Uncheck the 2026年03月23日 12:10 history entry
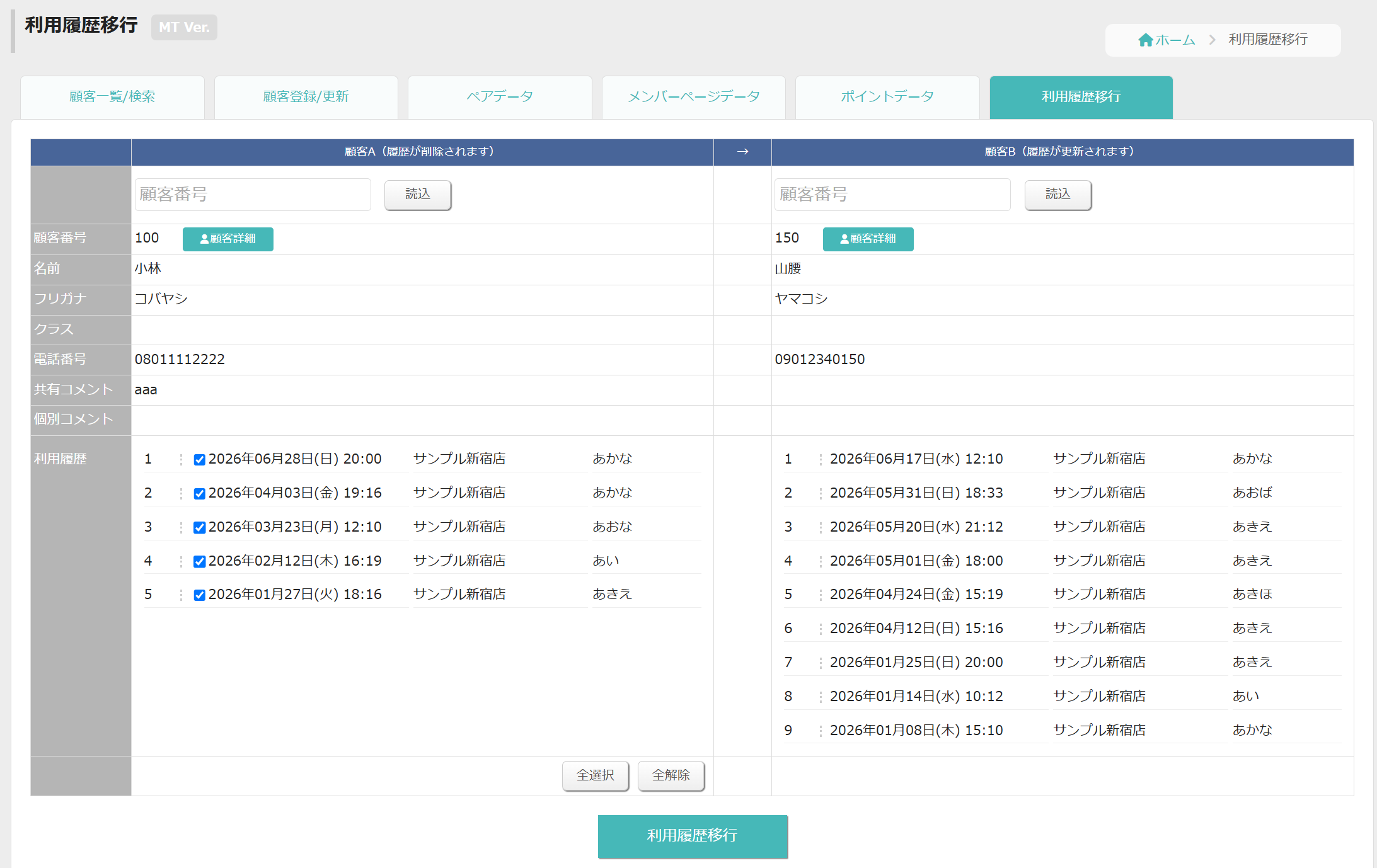Screen dimensions: 1377x868 [x=199, y=528]
